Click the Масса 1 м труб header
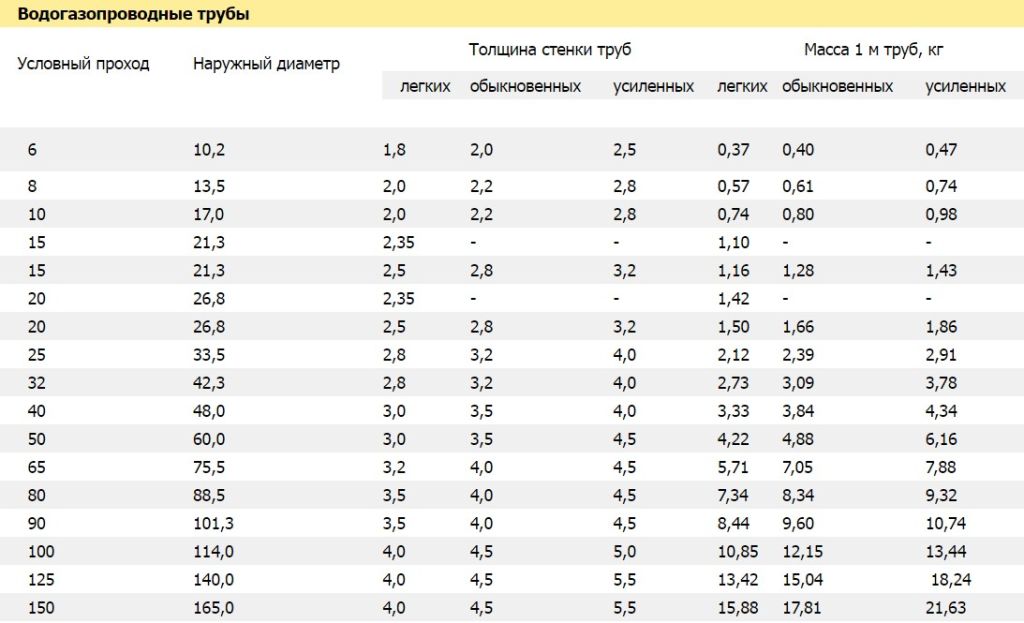 click(873, 50)
